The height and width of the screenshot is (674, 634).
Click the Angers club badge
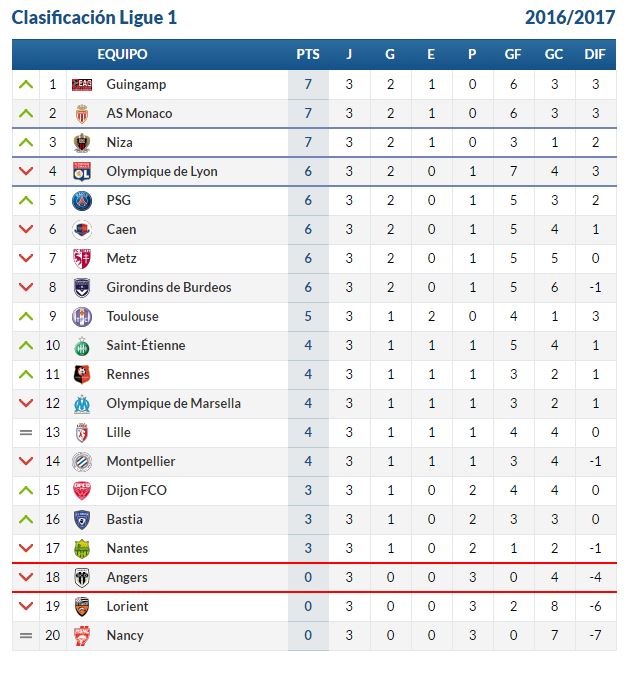[x=82, y=578]
